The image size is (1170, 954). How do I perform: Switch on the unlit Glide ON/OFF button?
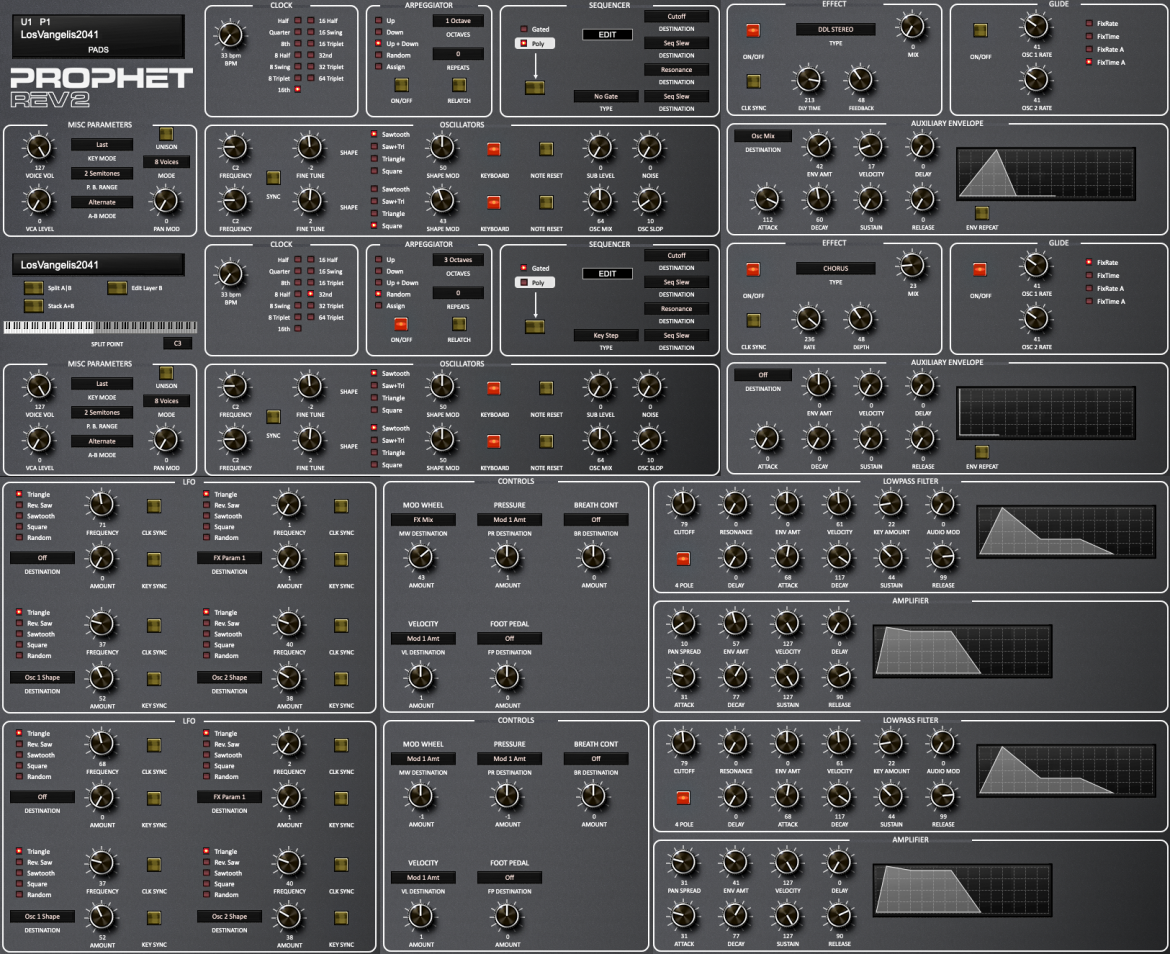[980, 31]
